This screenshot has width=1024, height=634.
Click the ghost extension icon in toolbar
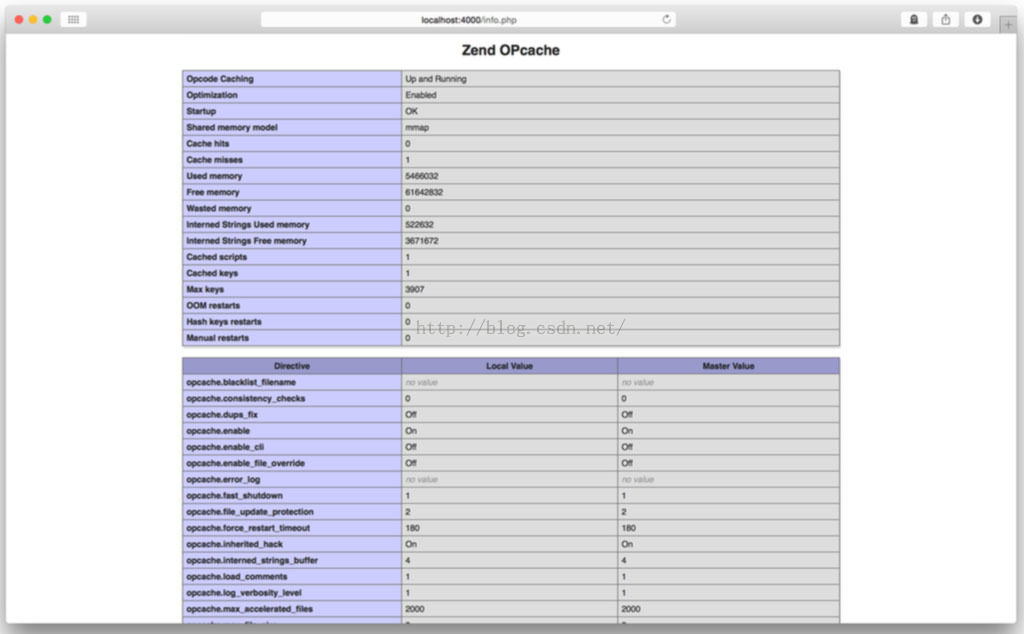point(914,20)
